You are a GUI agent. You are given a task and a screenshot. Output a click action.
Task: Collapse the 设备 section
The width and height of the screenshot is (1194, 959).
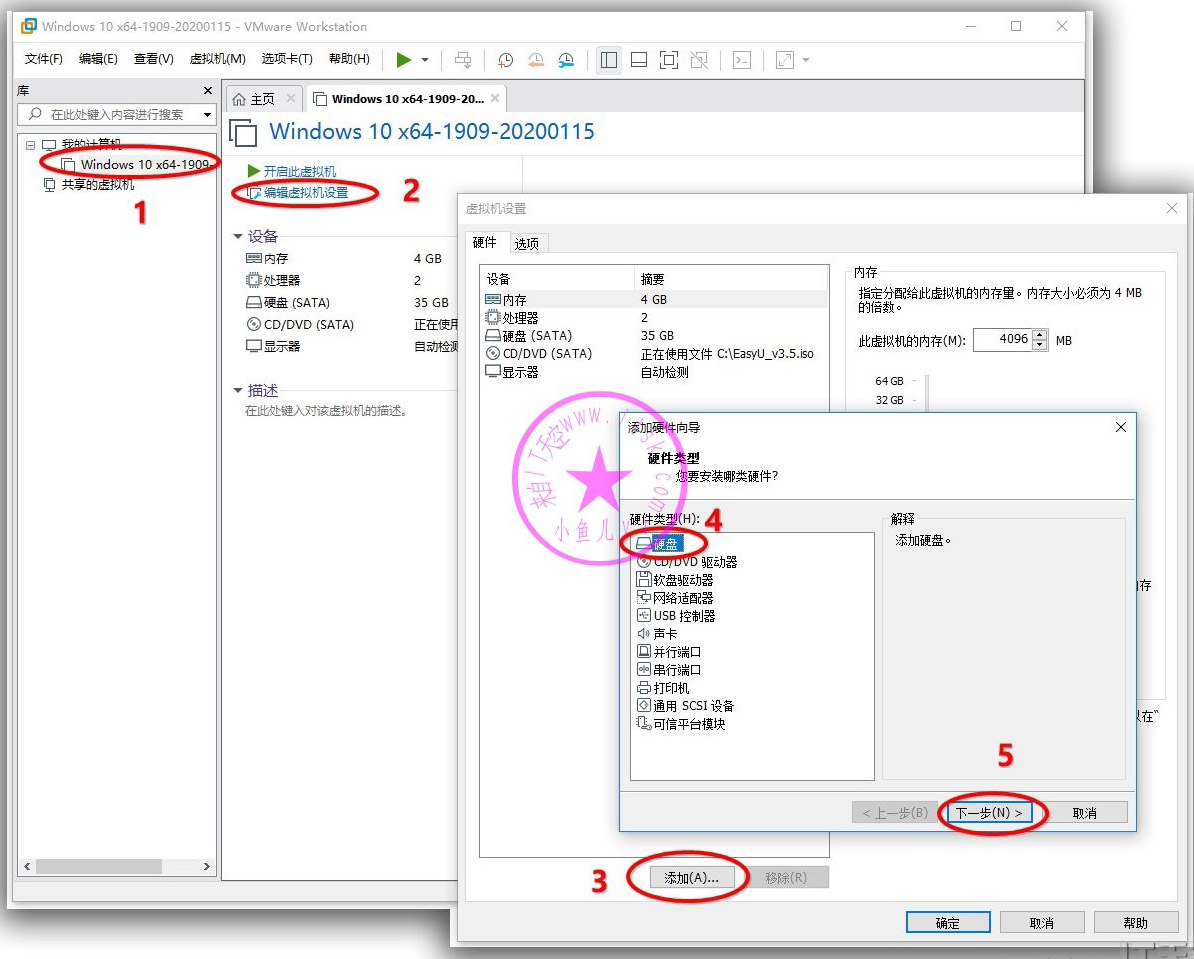tap(238, 237)
